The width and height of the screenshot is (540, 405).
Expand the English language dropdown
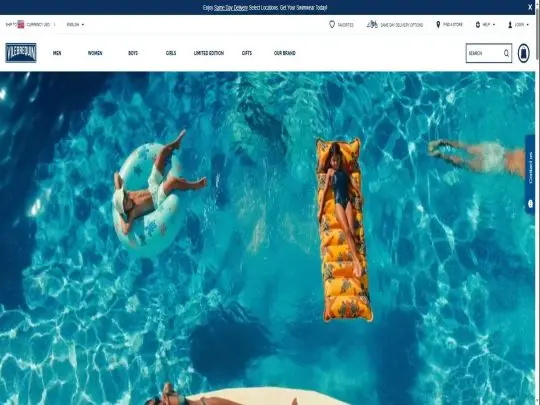75,24
